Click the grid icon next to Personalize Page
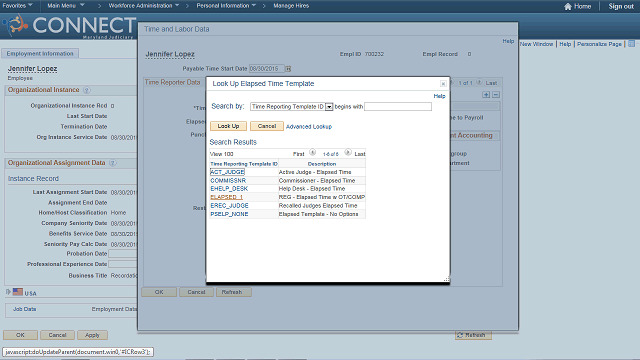 pos(631,44)
